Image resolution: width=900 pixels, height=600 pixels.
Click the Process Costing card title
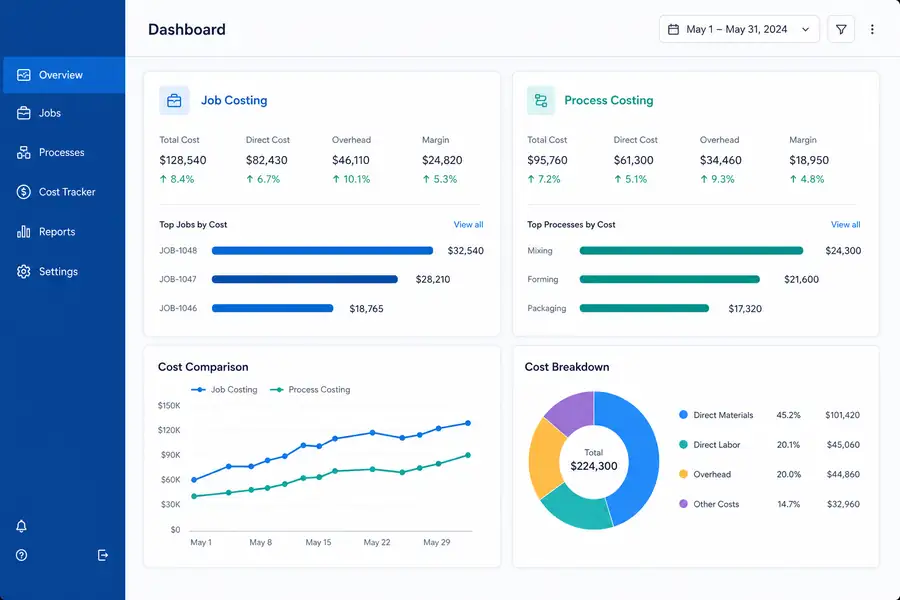pyautogui.click(x=608, y=100)
